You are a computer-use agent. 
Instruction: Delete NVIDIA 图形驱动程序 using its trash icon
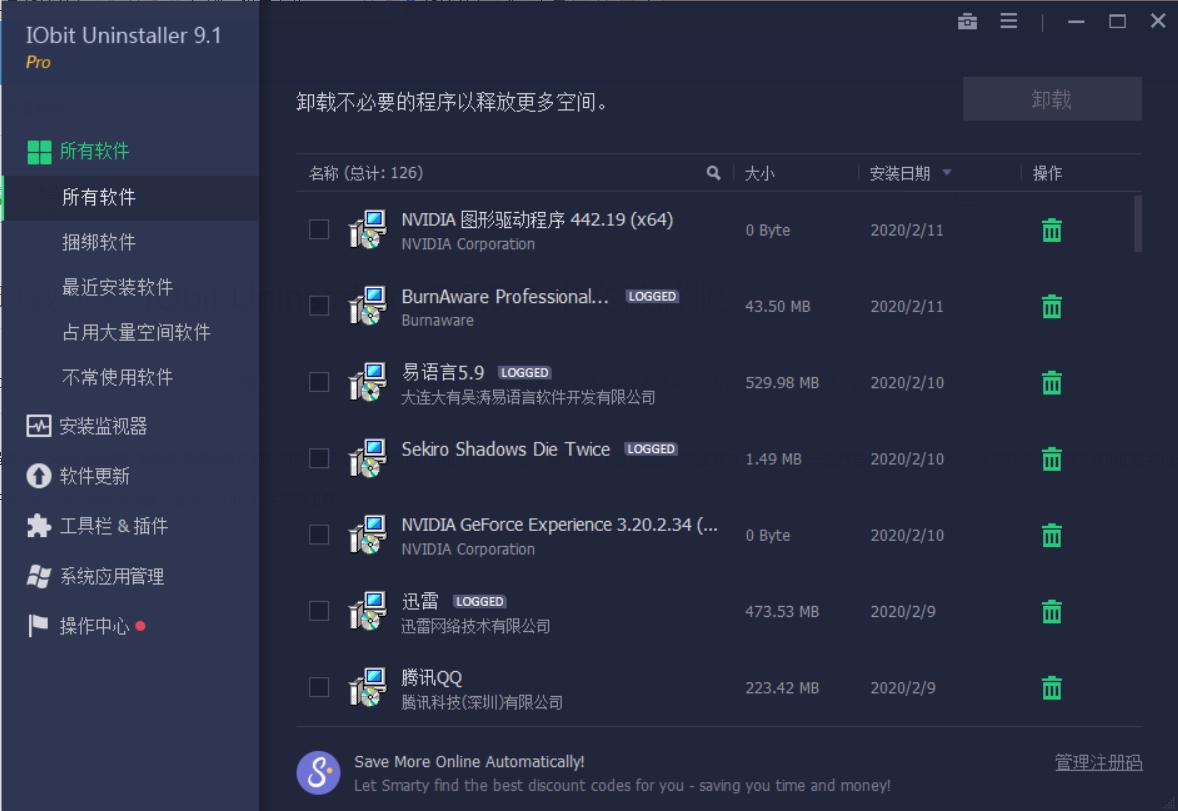[x=1051, y=229]
